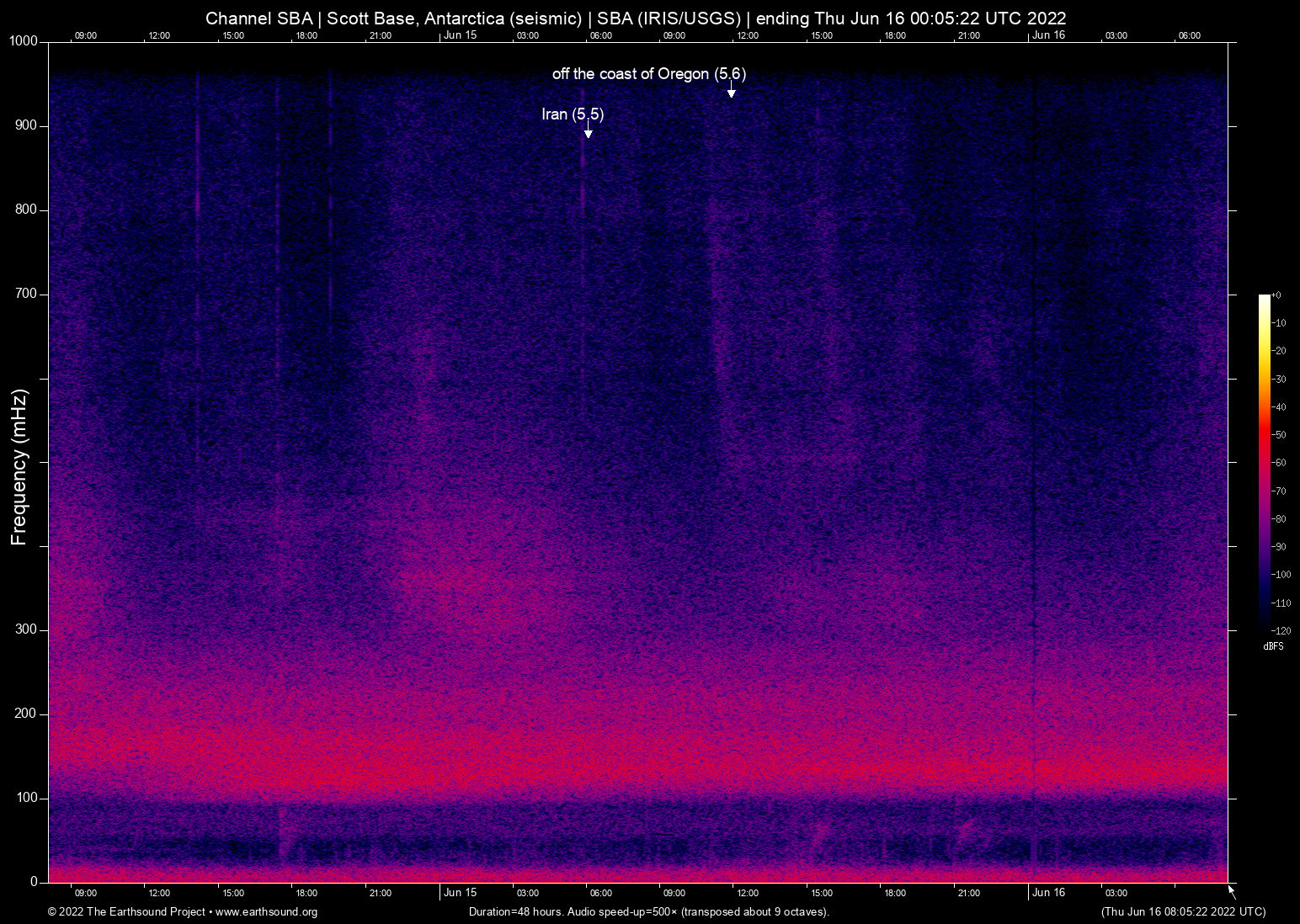This screenshot has height=924, width=1300.
Task: Click the 100 mHz frequency axis label
Action: pos(26,798)
